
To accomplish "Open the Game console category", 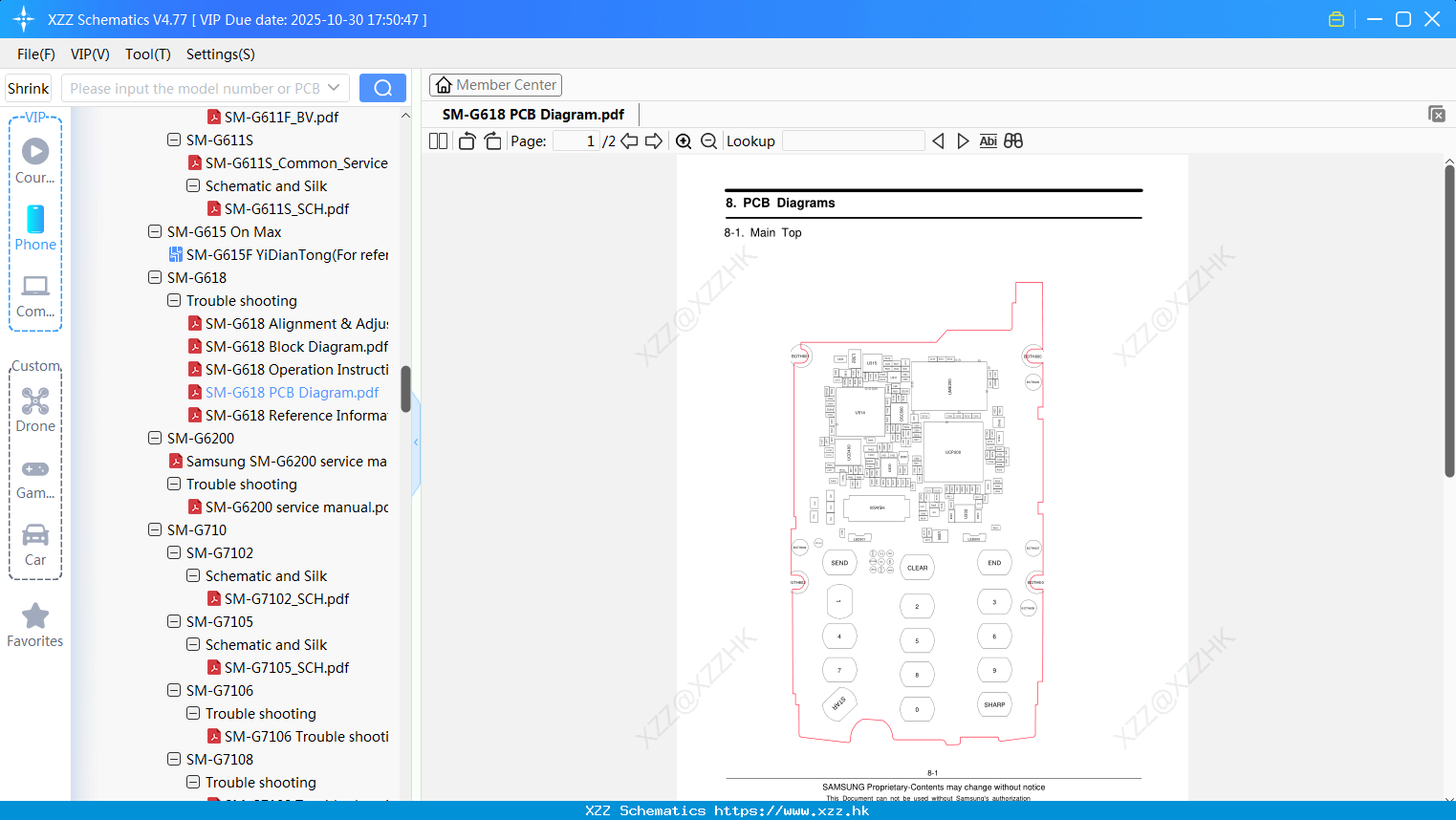I will click(35, 479).
